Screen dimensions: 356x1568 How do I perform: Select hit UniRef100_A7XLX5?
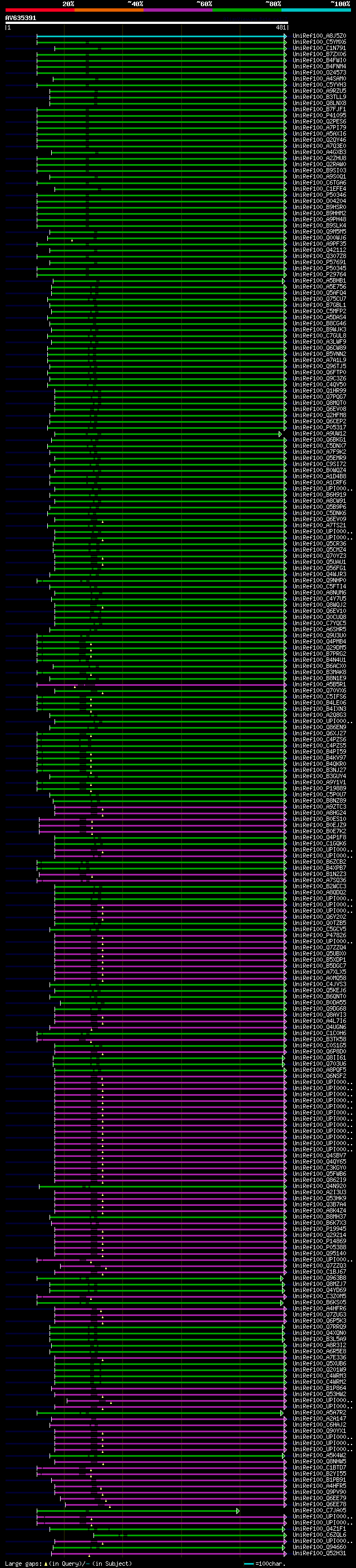click(x=319, y=972)
